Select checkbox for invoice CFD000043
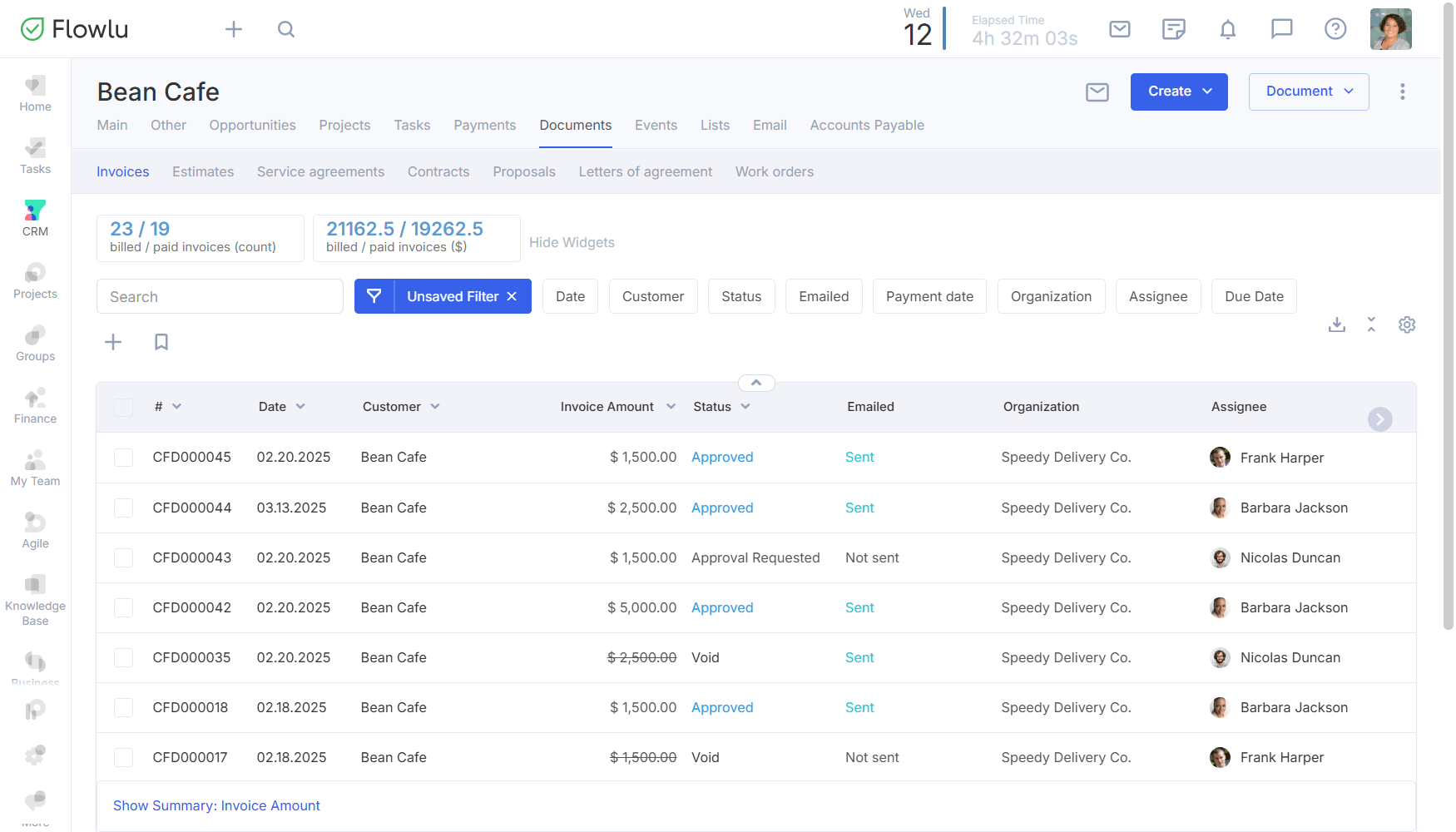 point(124,557)
